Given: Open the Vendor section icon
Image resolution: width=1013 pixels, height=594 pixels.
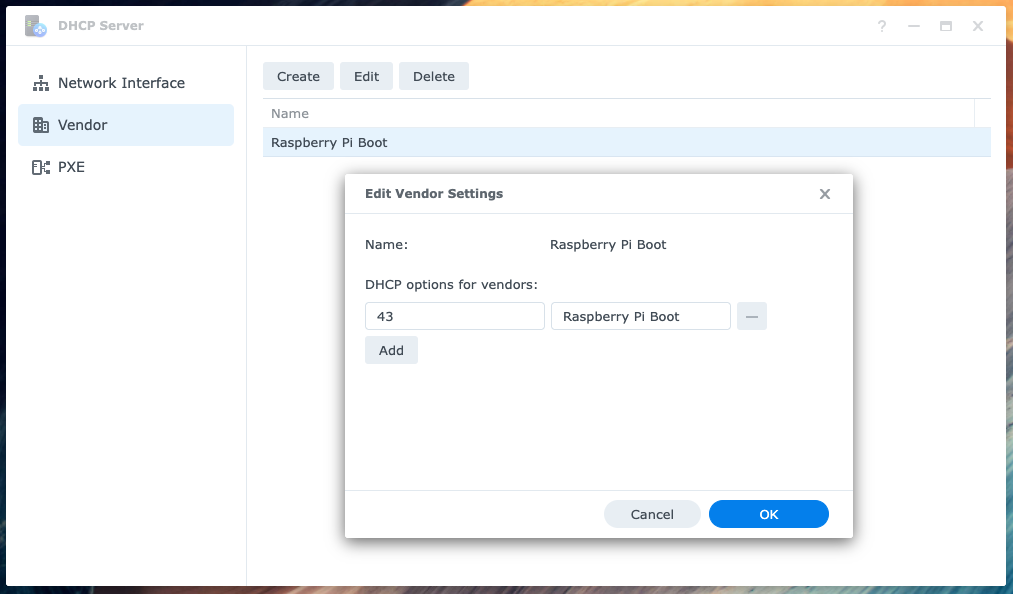Looking at the screenshot, I should tap(41, 125).
